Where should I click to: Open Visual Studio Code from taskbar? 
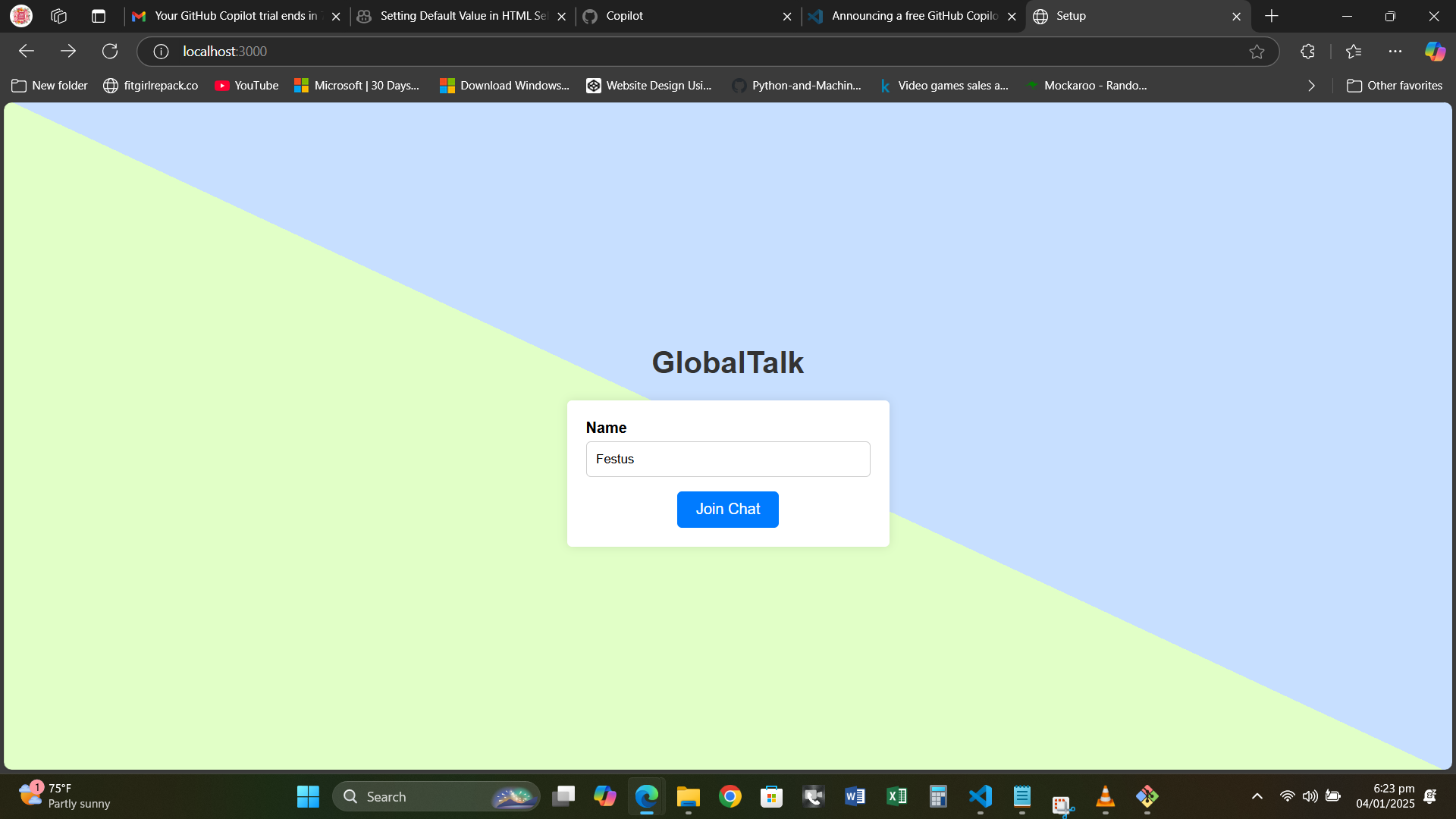pos(980,796)
